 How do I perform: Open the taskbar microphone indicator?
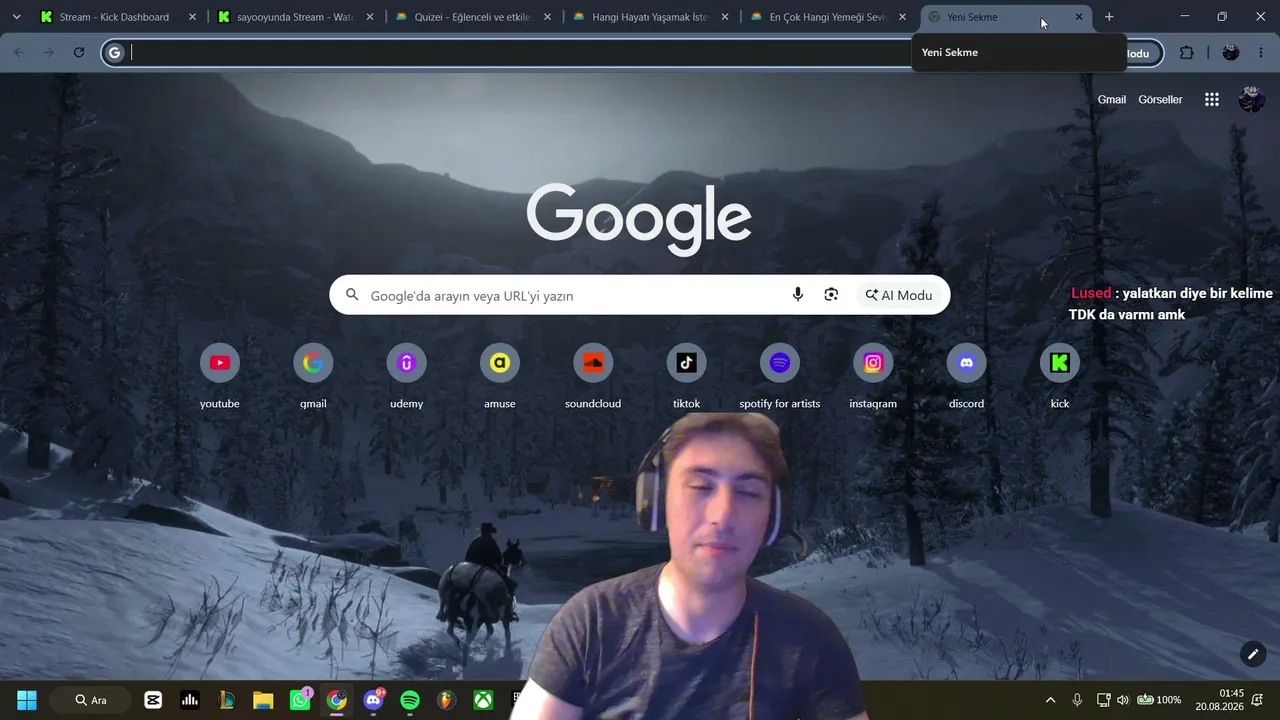[x=1077, y=700]
